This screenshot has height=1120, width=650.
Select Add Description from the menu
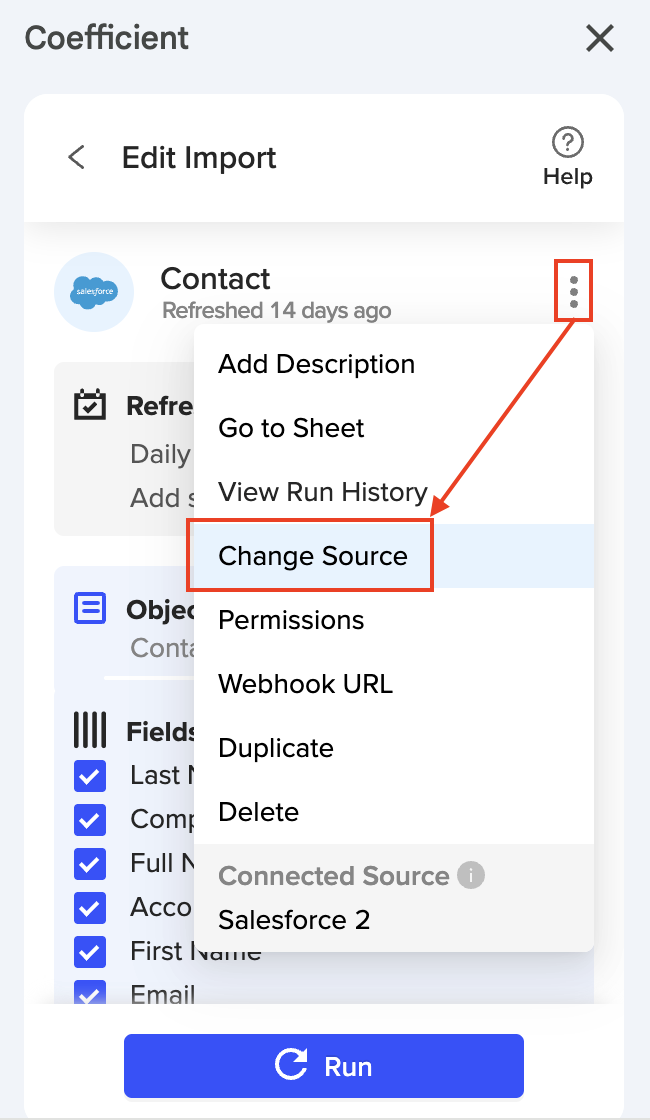pyautogui.click(x=316, y=364)
